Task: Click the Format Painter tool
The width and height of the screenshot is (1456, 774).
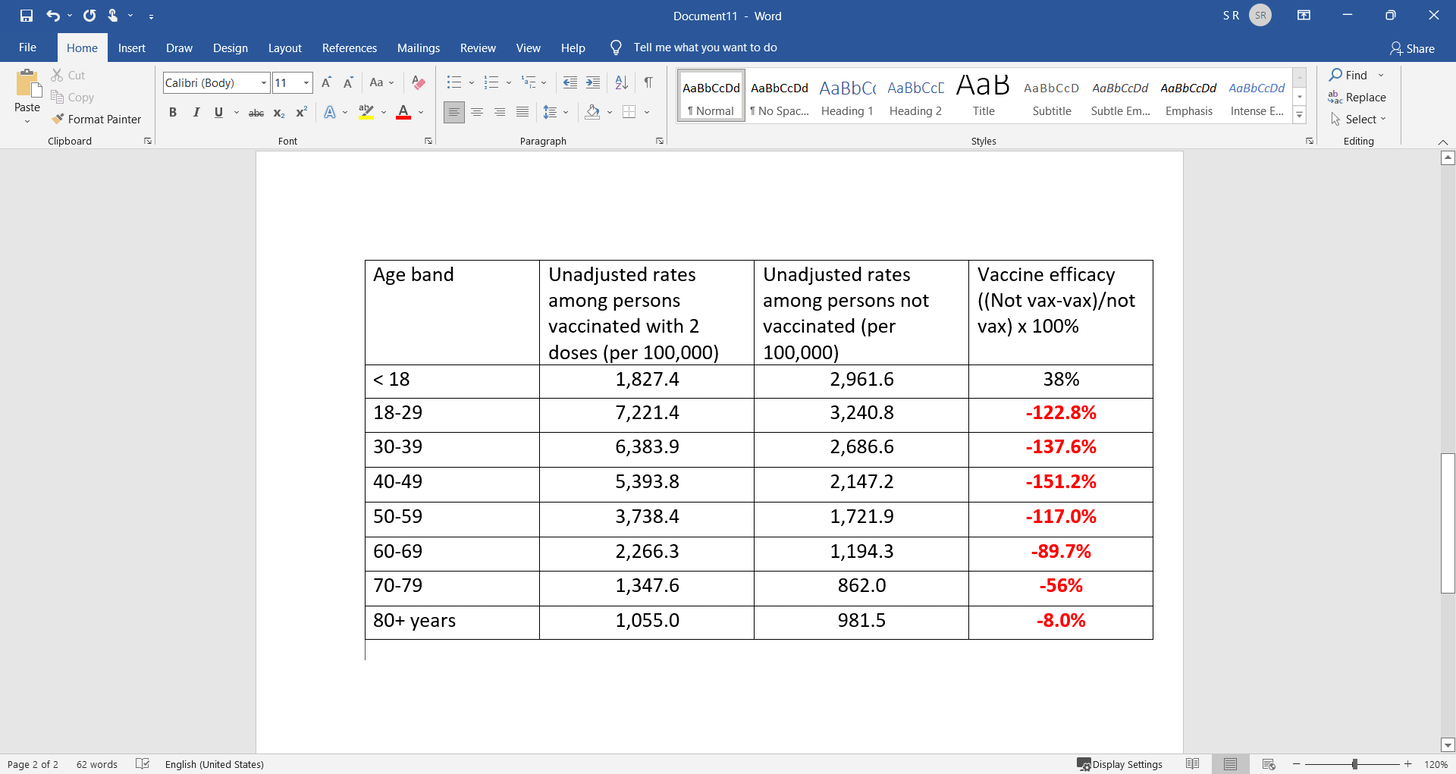Action: (97, 119)
